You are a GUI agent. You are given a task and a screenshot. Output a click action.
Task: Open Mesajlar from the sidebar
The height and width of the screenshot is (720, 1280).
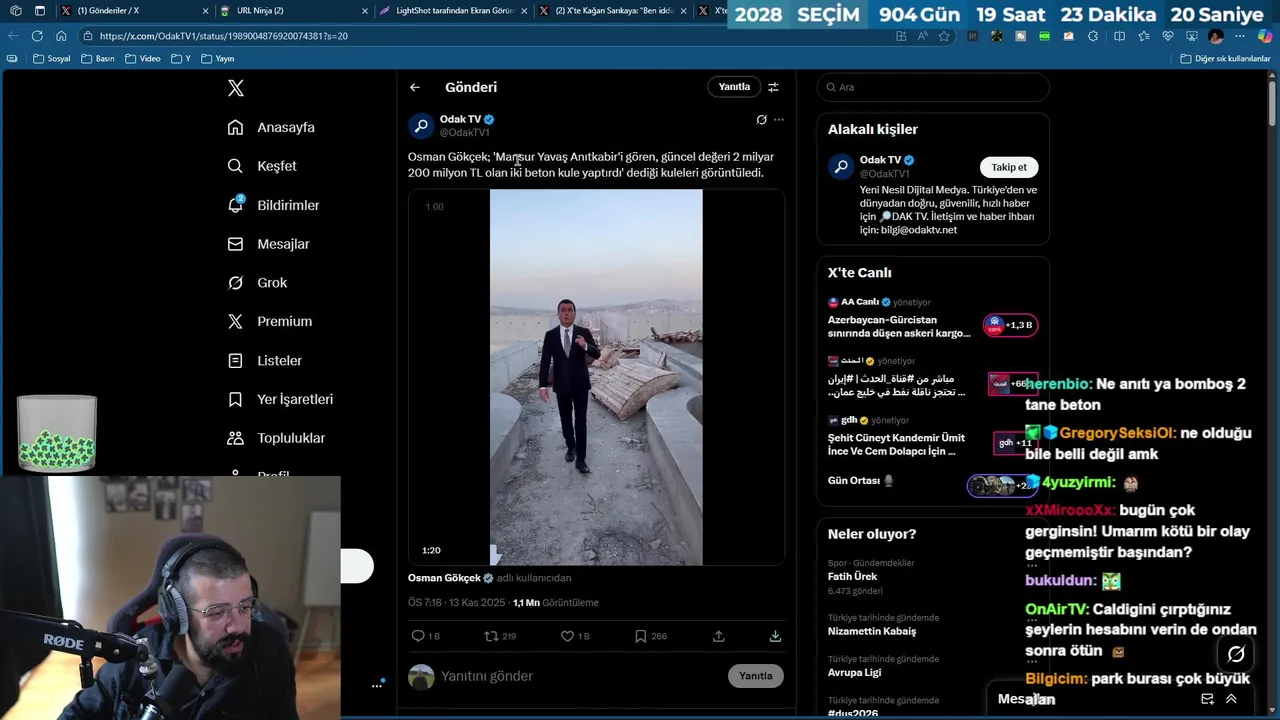tap(268, 244)
